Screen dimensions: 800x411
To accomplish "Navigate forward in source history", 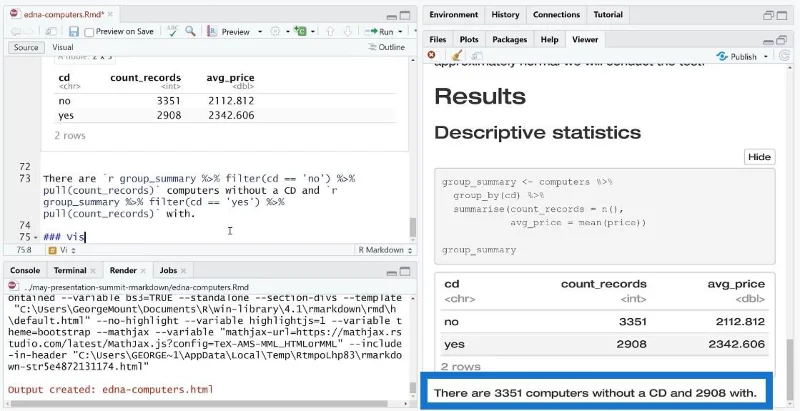I will tap(30, 32).
